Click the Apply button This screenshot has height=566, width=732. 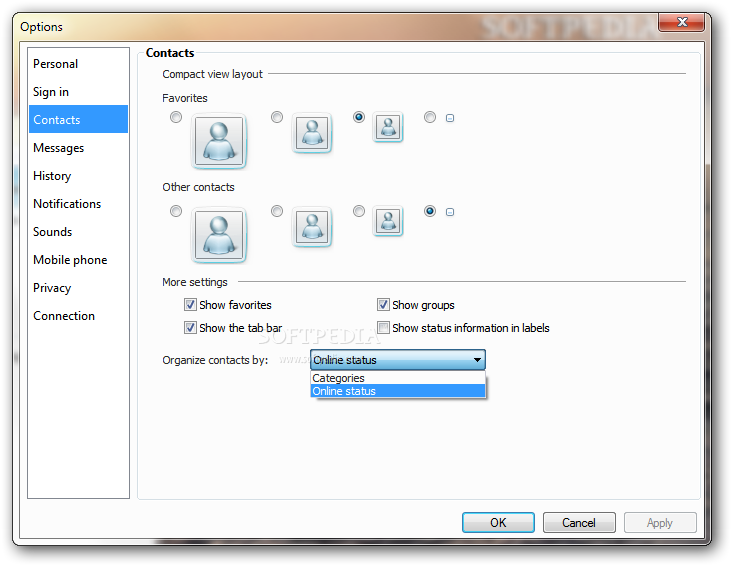click(660, 523)
